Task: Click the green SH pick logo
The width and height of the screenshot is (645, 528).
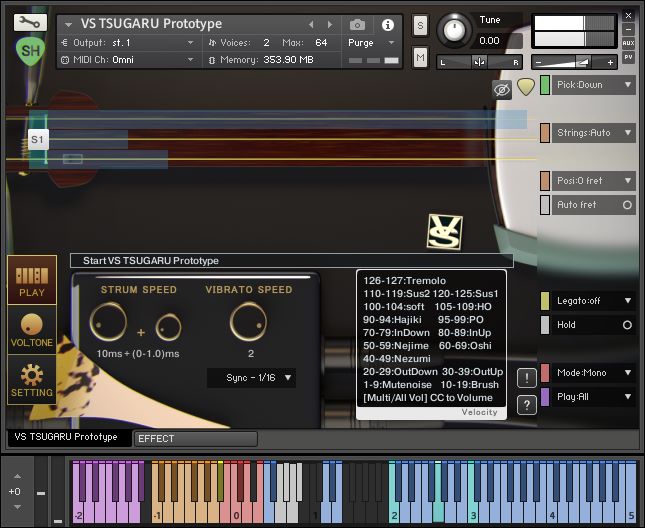Action: tap(30, 50)
